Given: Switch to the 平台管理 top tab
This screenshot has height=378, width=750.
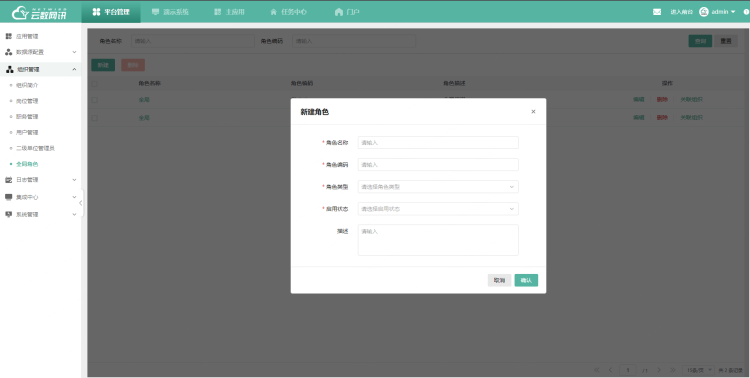Looking at the screenshot, I should pos(111,12).
